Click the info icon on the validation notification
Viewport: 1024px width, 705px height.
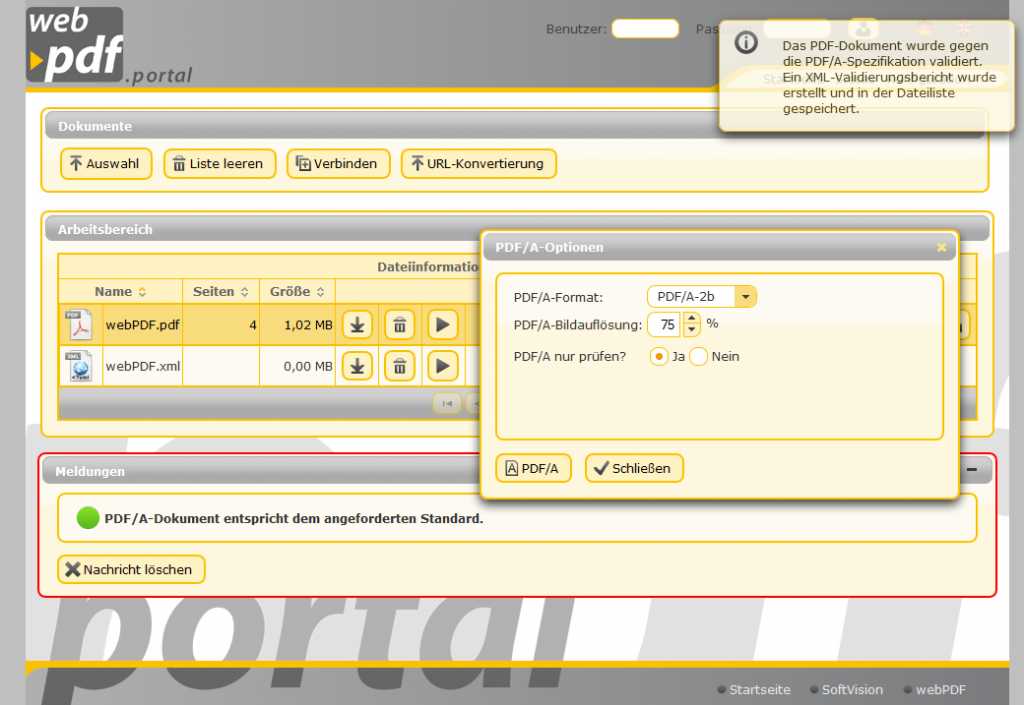[746, 42]
